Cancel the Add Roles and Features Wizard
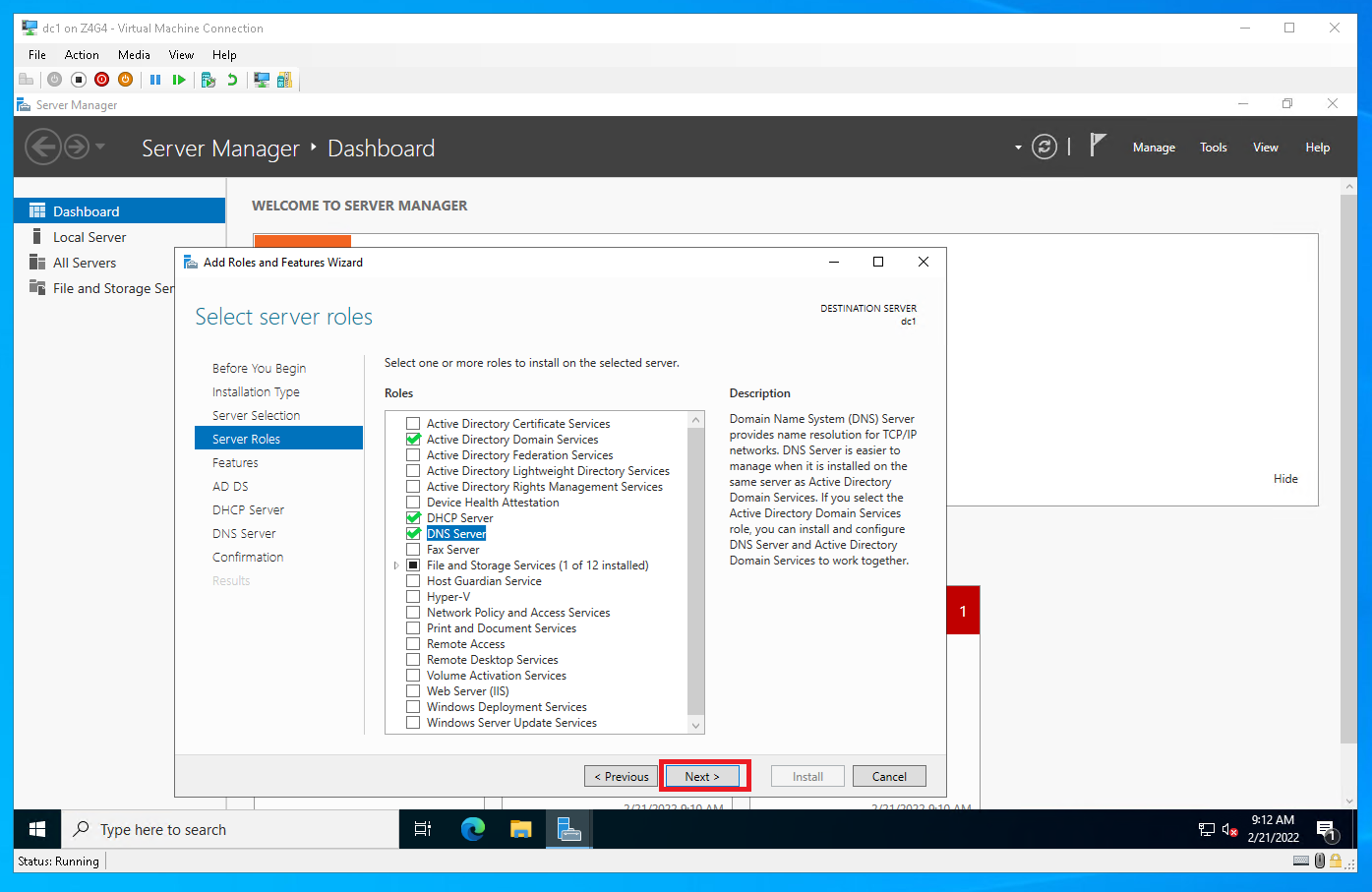This screenshot has height=892, width=1372. point(889,776)
